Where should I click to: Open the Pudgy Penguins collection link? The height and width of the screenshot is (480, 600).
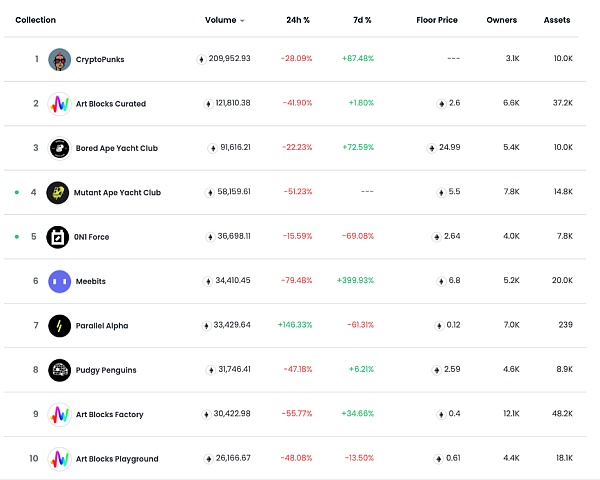tap(106, 370)
